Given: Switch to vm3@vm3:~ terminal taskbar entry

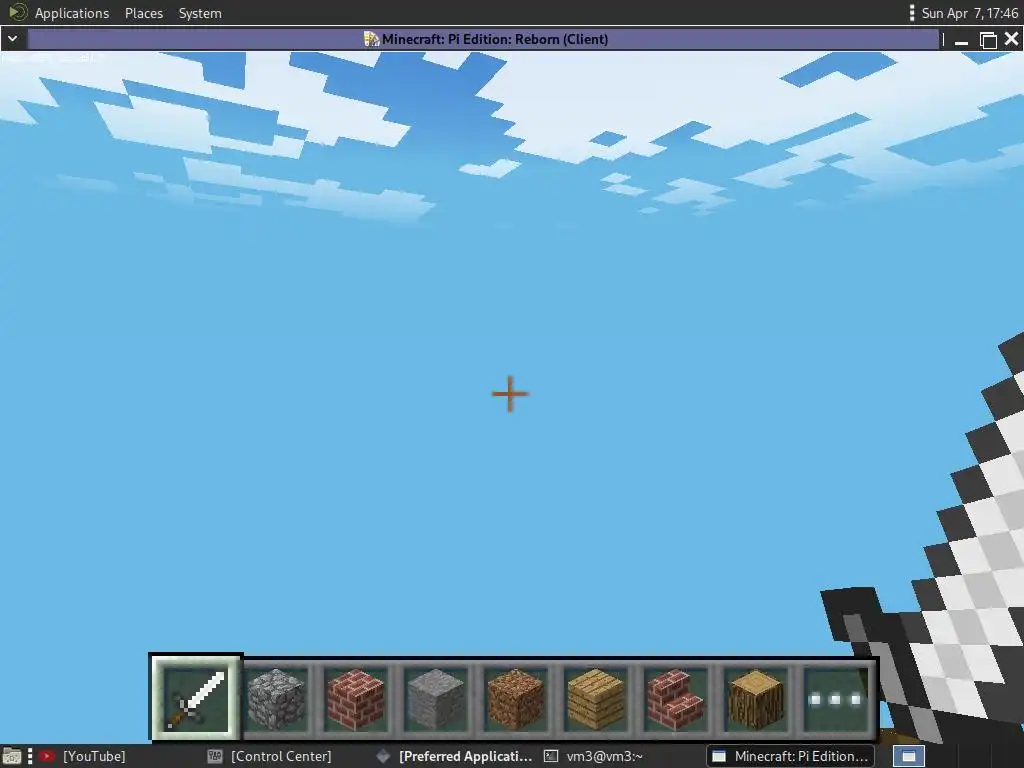Looking at the screenshot, I should [x=594, y=756].
